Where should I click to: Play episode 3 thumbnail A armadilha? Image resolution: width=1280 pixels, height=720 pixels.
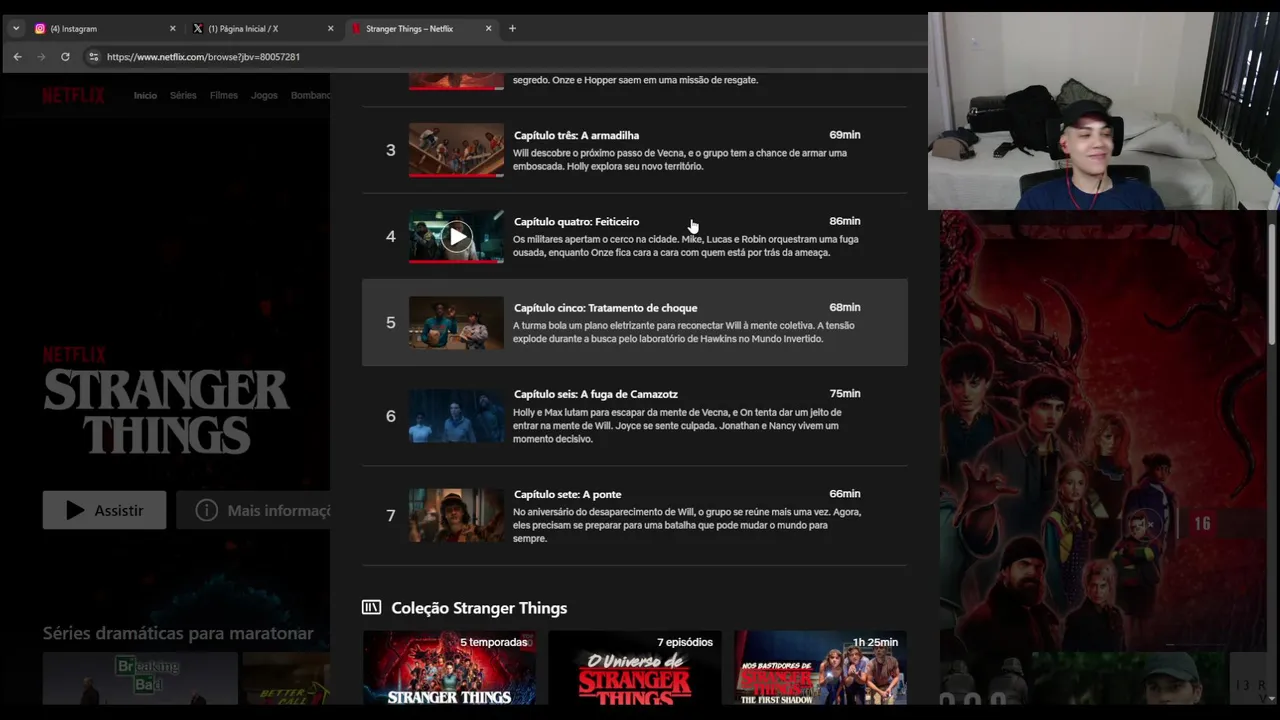(456, 150)
